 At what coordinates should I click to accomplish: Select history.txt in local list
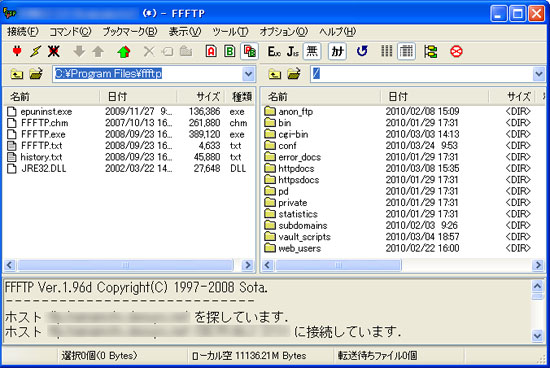pos(41,157)
